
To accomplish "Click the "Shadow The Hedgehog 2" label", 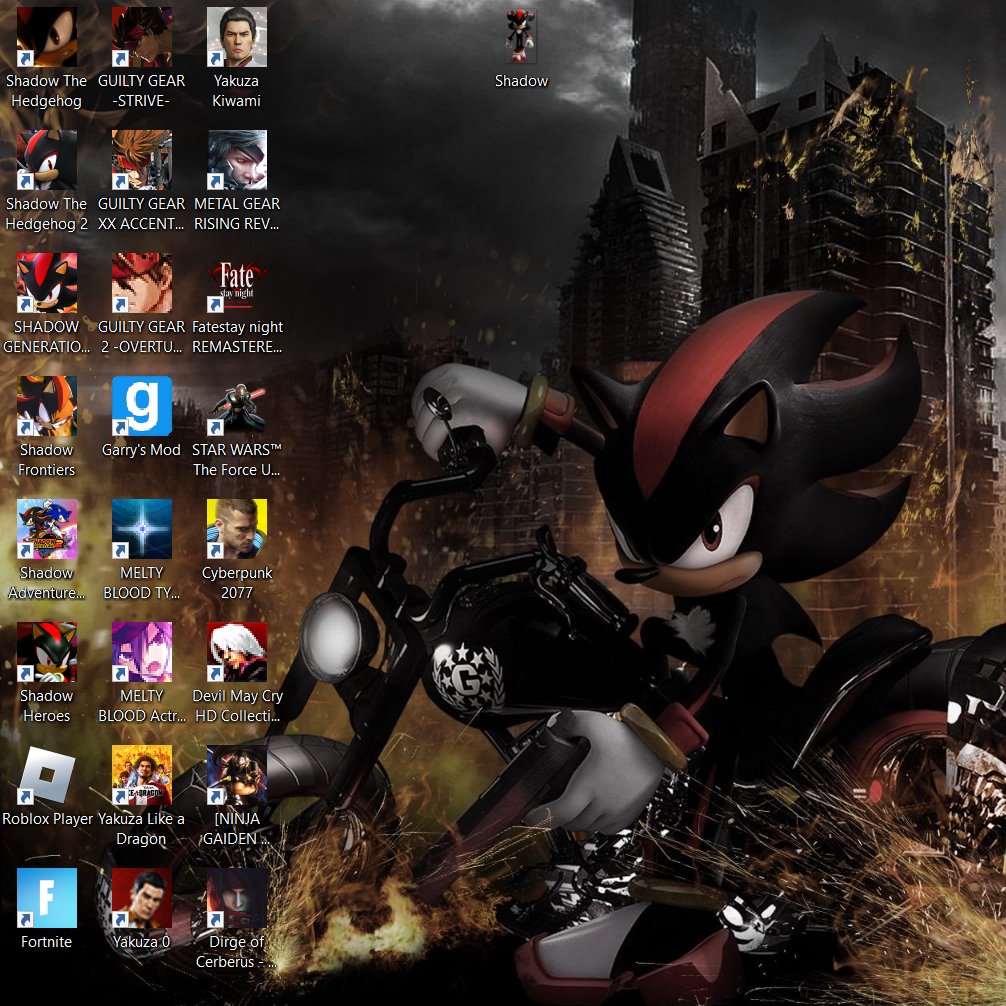I will (x=46, y=214).
